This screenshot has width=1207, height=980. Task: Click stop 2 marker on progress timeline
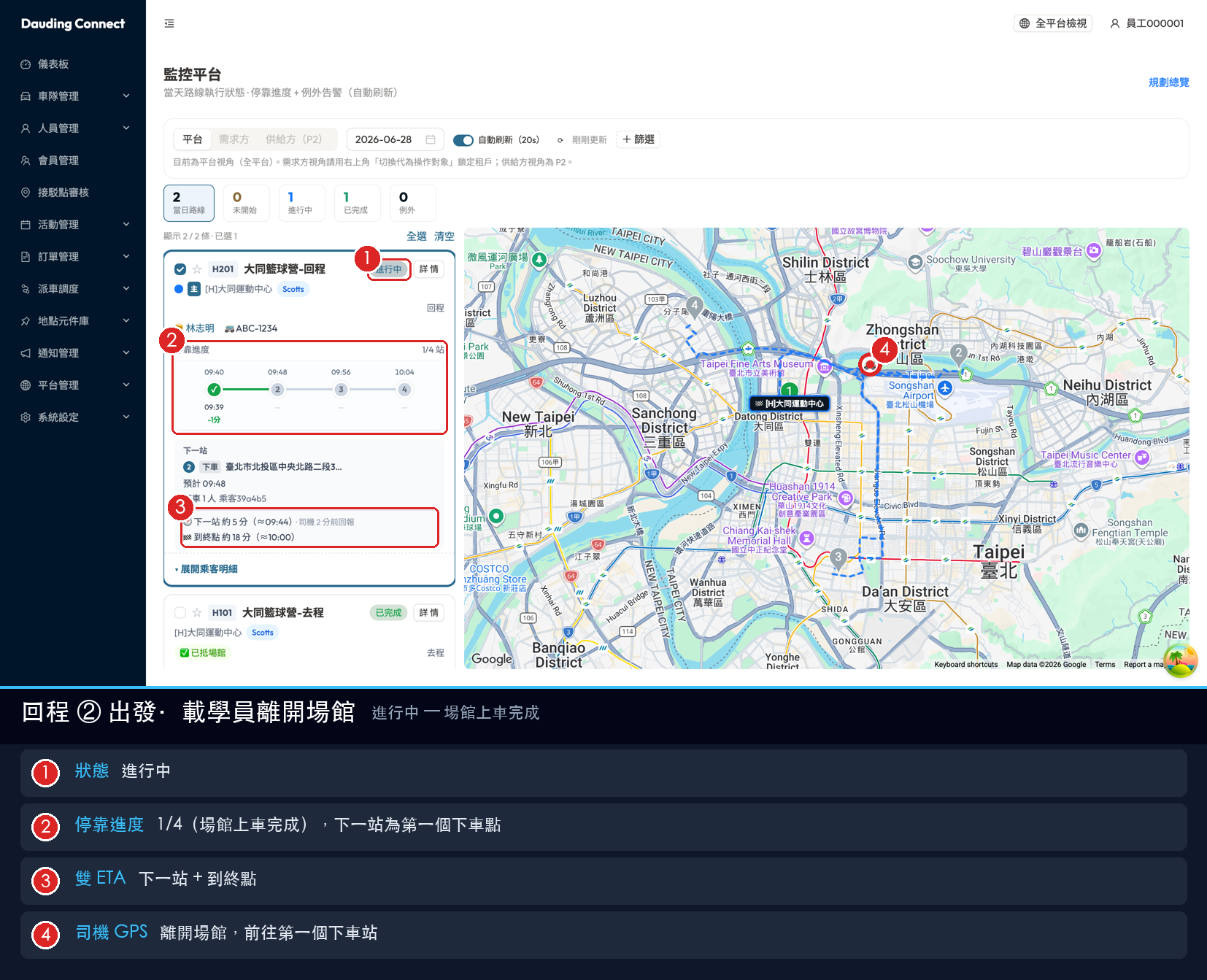[x=277, y=390]
